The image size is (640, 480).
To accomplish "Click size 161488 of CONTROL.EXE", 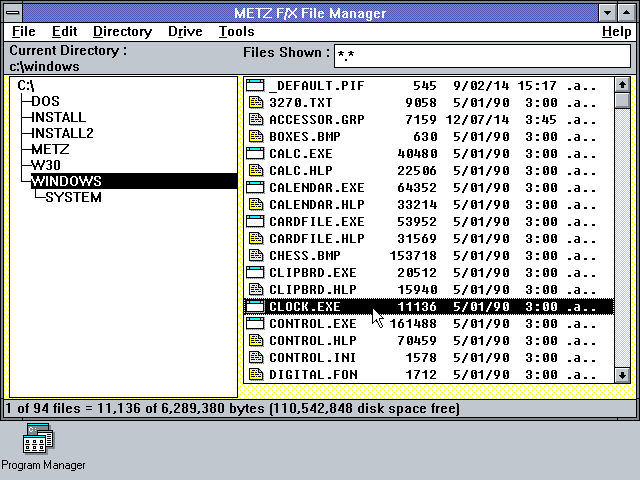I will pos(413,323).
